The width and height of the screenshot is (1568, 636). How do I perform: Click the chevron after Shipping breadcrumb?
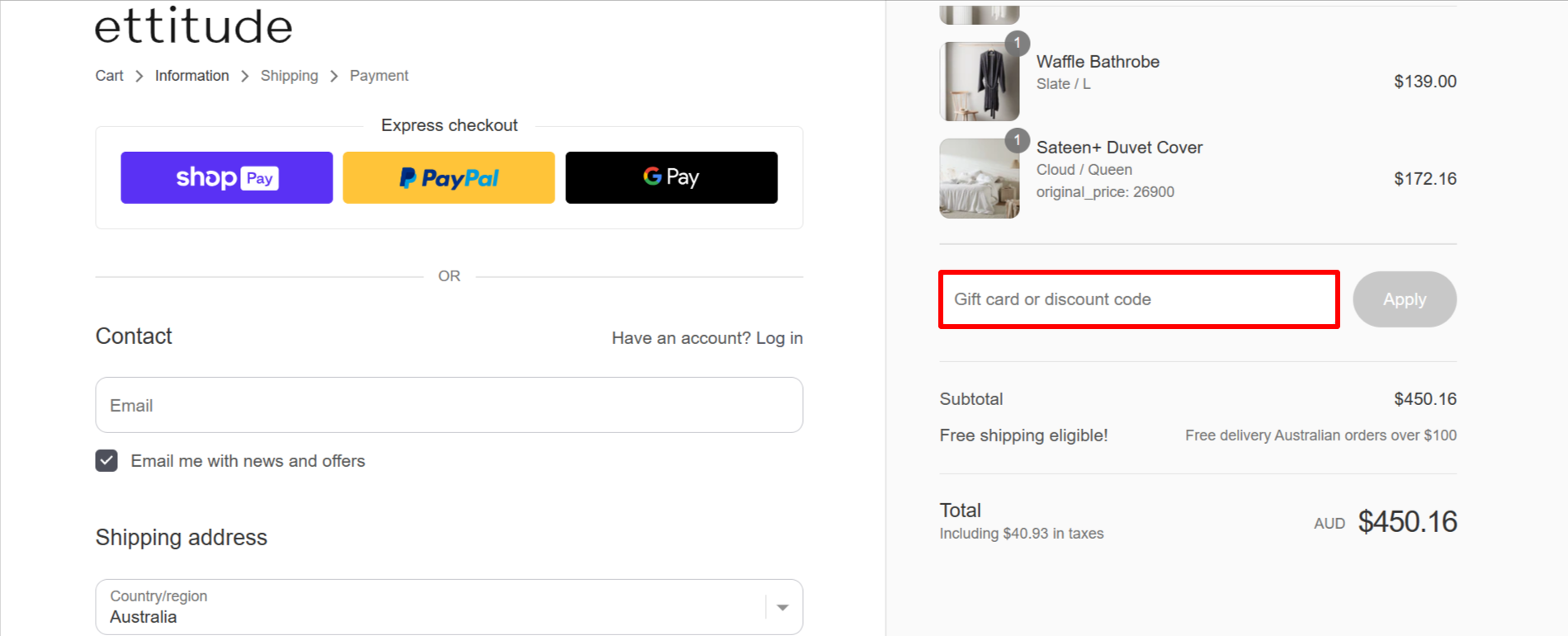click(334, 76)
